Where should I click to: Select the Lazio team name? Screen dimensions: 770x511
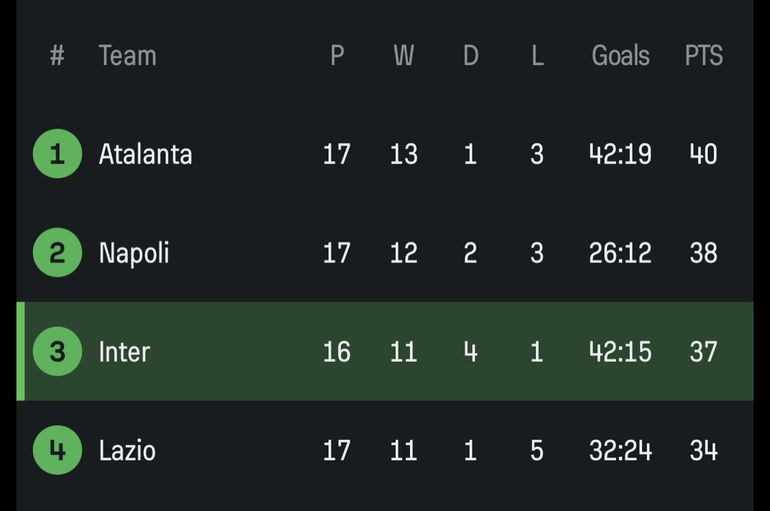(127, 450)
